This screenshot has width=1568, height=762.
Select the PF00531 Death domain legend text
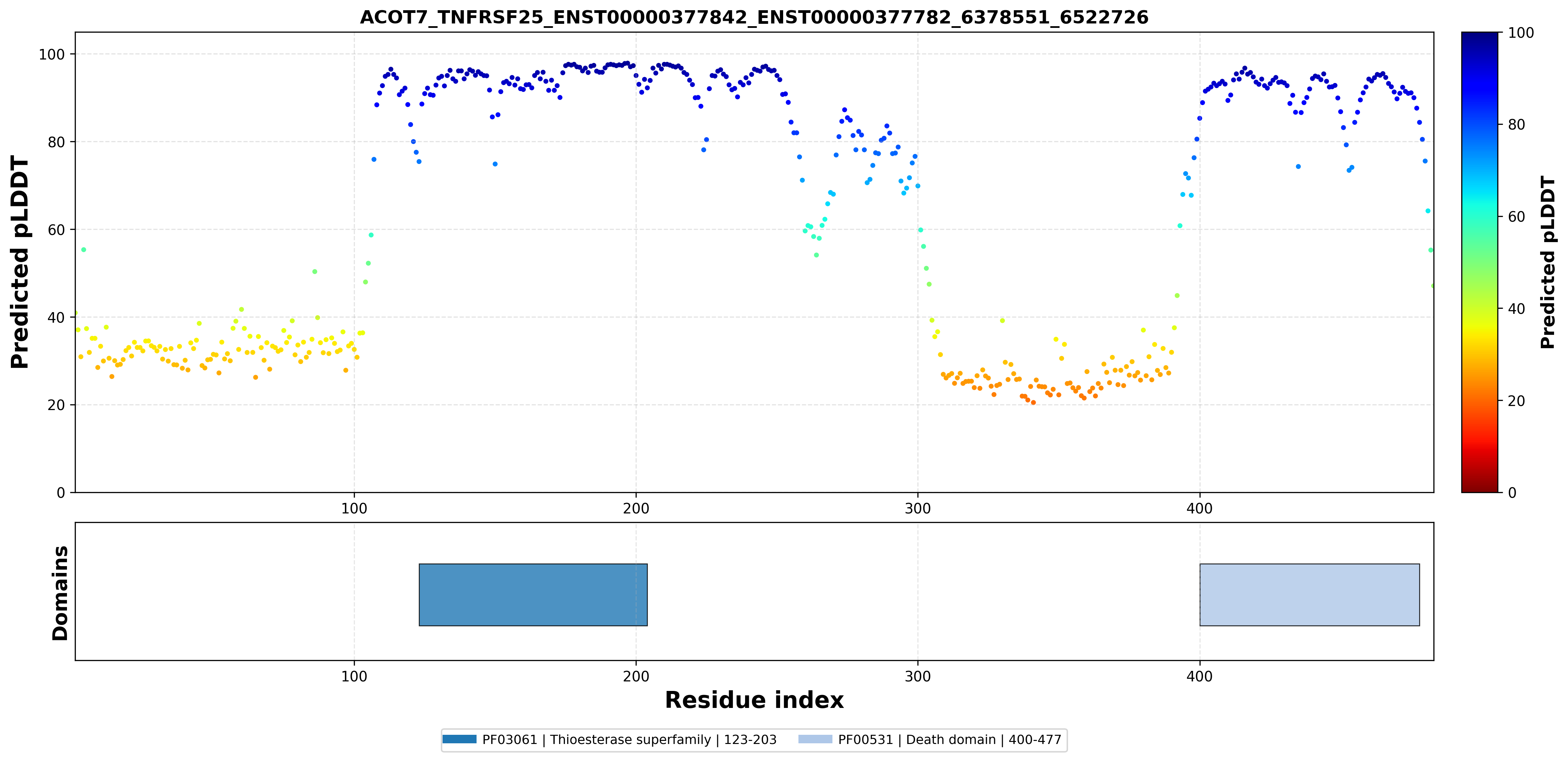point(950,740)
